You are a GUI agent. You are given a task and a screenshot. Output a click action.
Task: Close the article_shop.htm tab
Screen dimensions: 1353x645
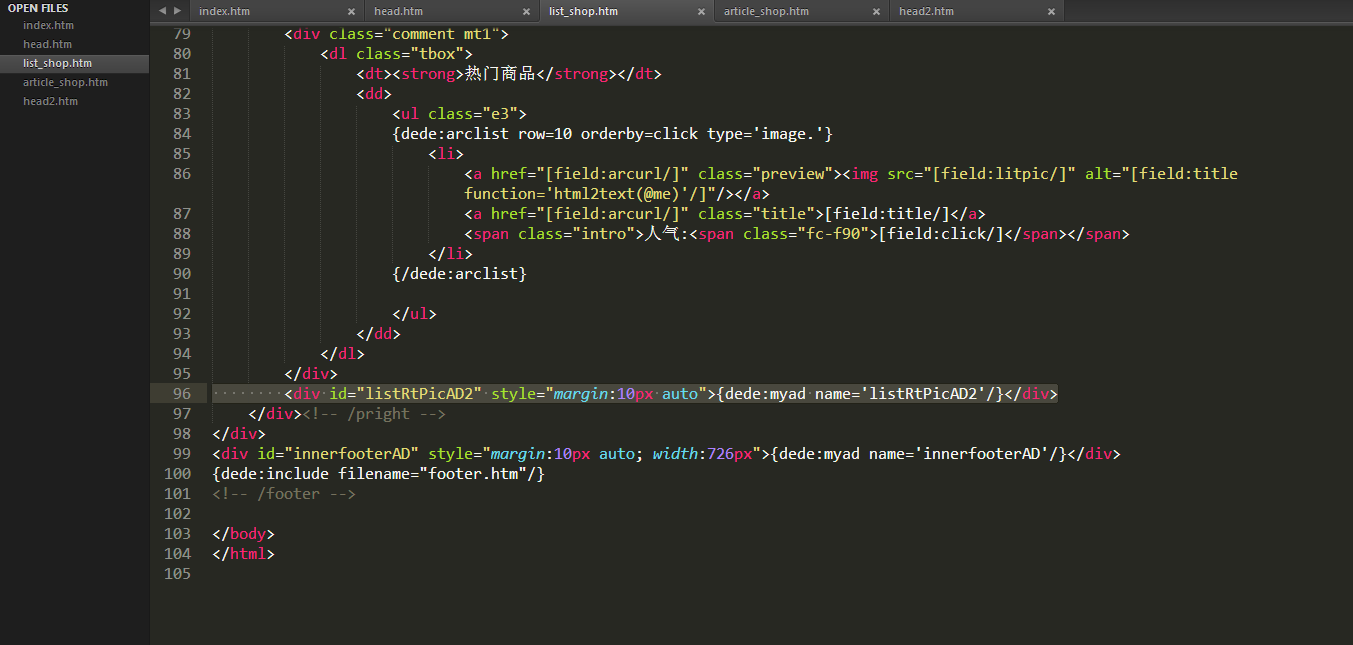click(876, 12)
